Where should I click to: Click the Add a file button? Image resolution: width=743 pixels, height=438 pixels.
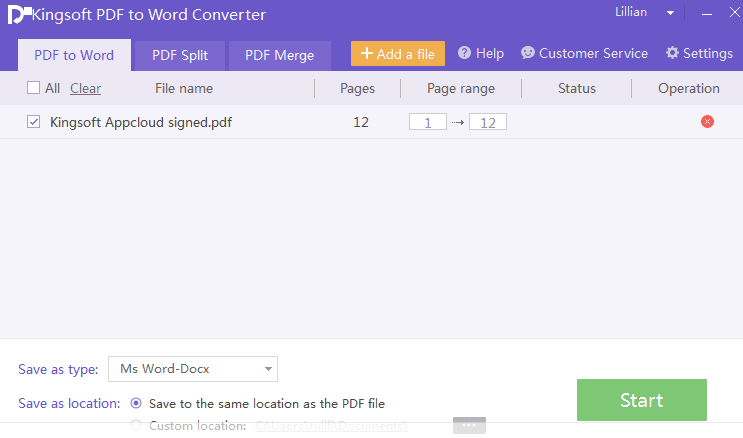point(398,54)
